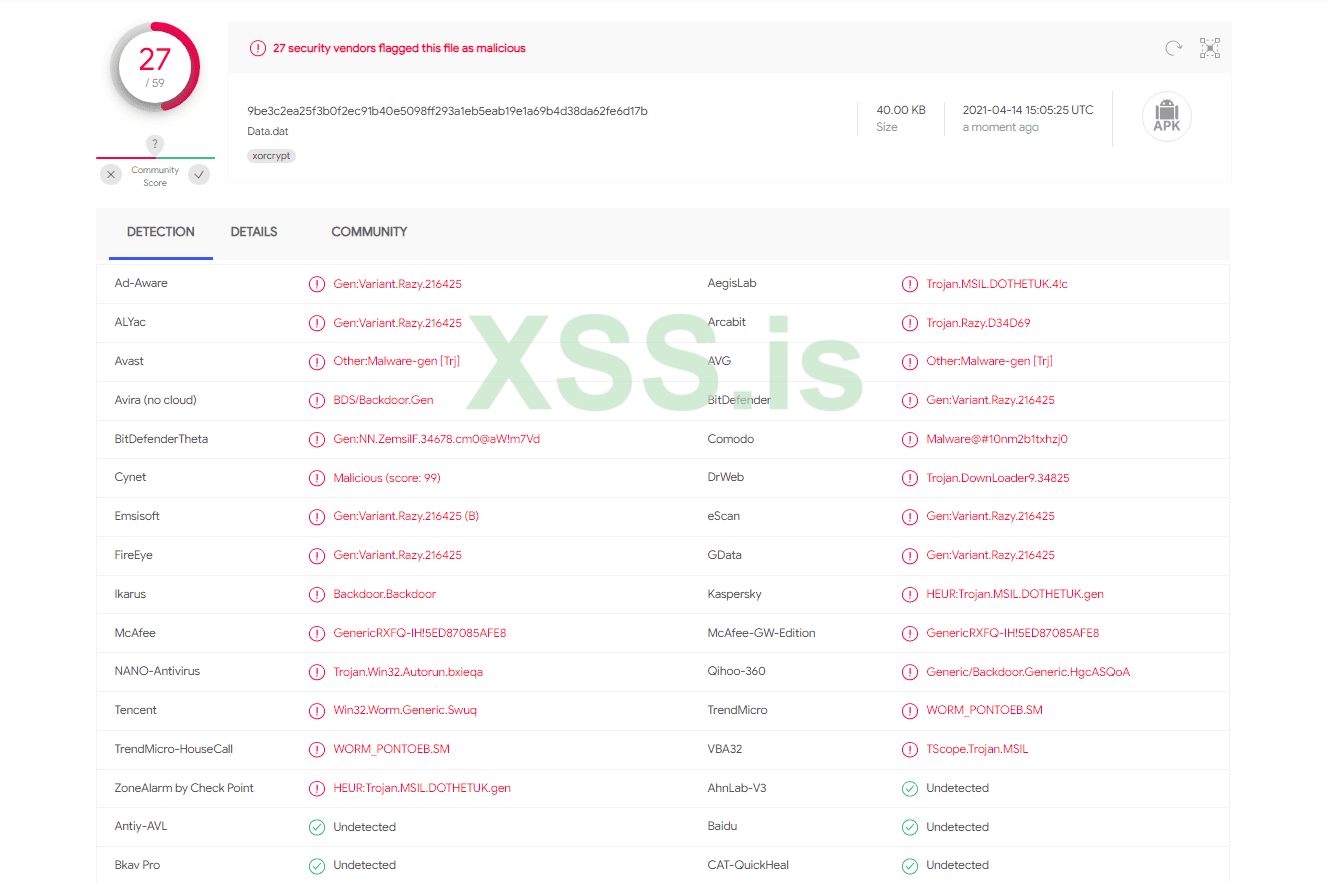This screenshot has width=1329, height=882.
Task: Select the DETECTION tab
Action: pyautogui.click(x=161, y=232)
